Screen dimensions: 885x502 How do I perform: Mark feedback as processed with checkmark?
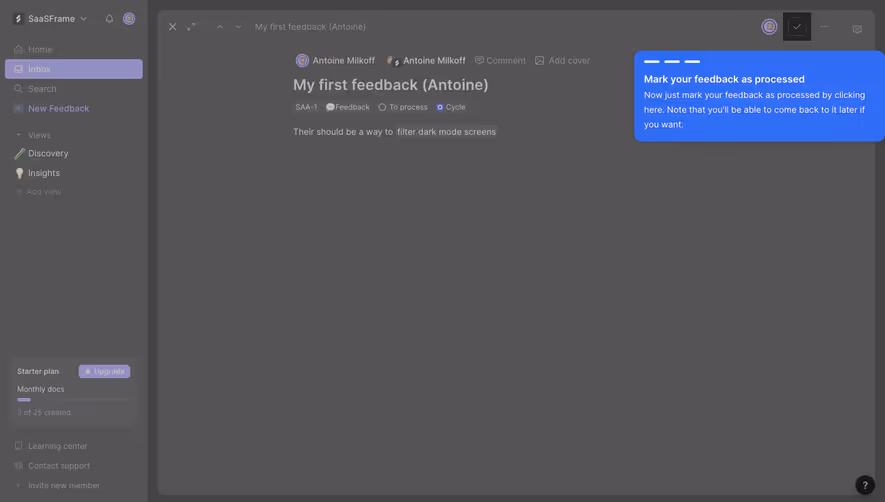pyautogui.click(x=797, y=27)
